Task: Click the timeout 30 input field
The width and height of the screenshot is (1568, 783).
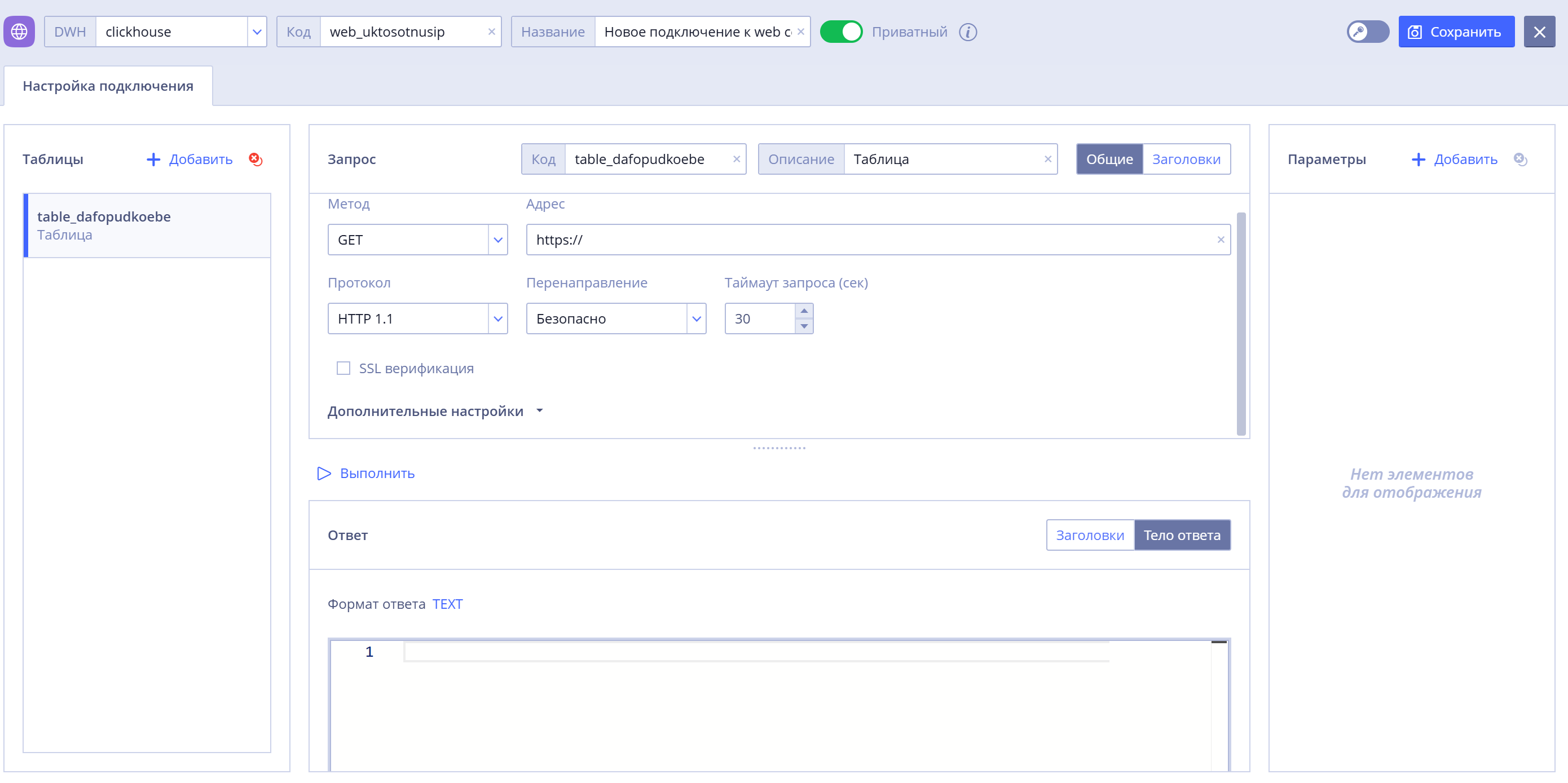Action: tap(760, 319)
